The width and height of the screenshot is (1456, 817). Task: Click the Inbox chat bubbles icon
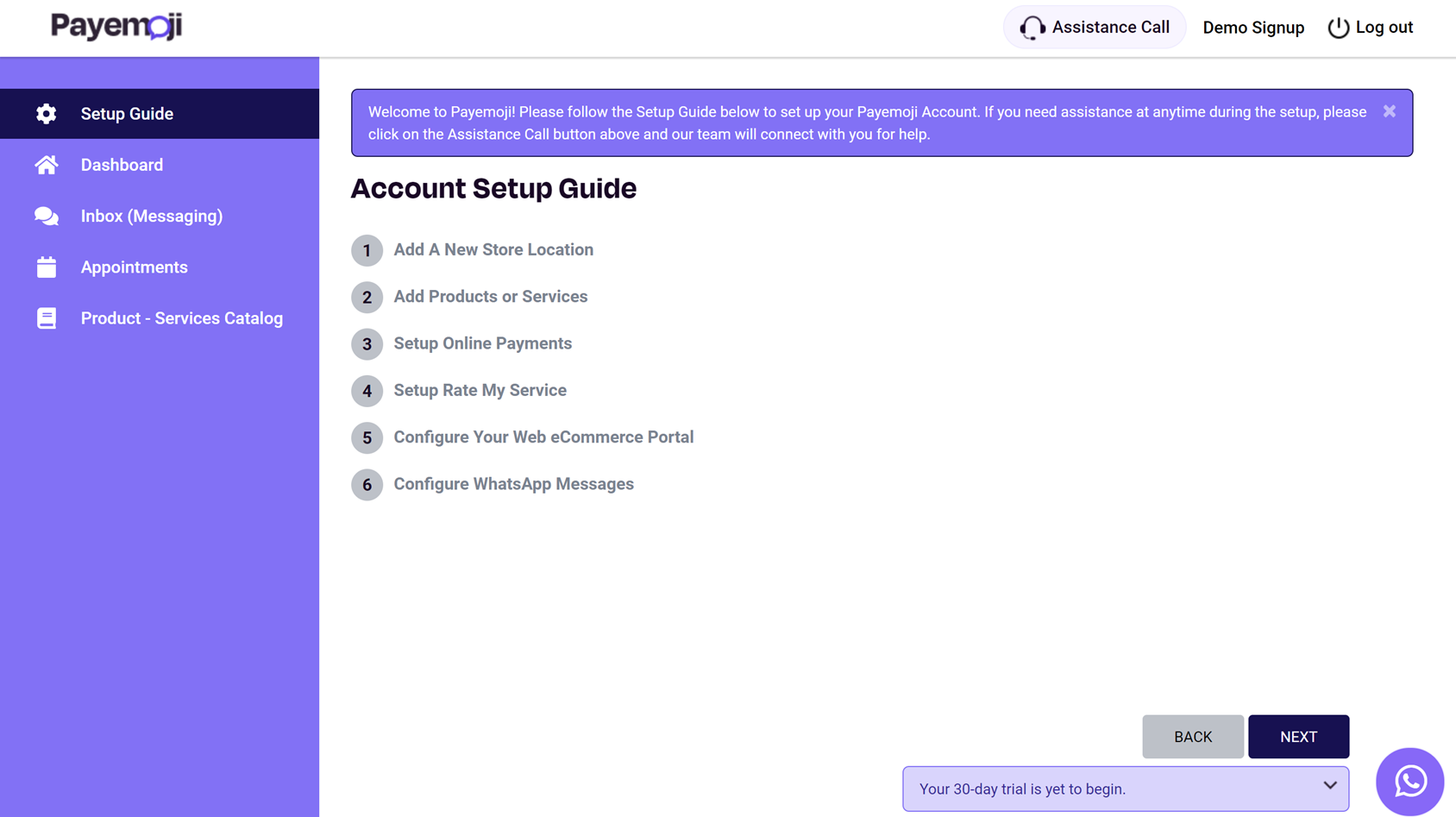point(47,217)
